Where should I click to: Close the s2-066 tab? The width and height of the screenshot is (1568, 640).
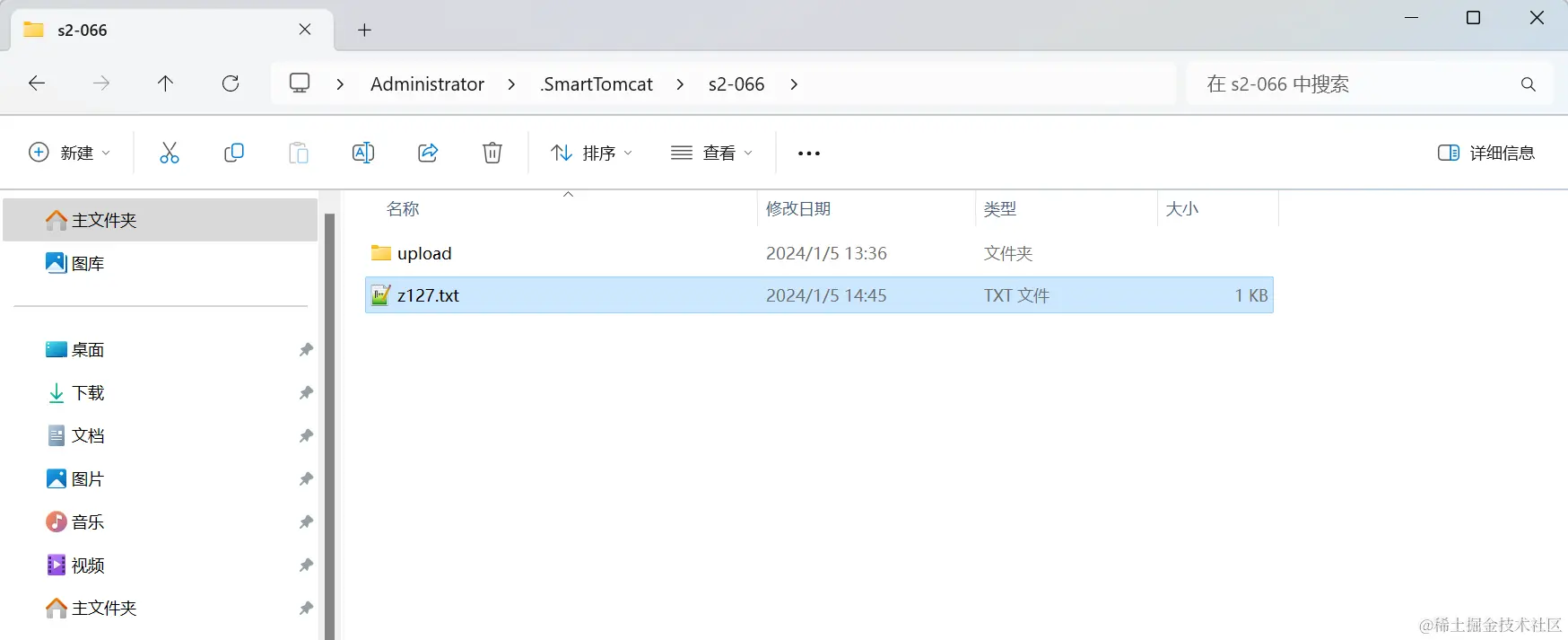tap(305, 30)
